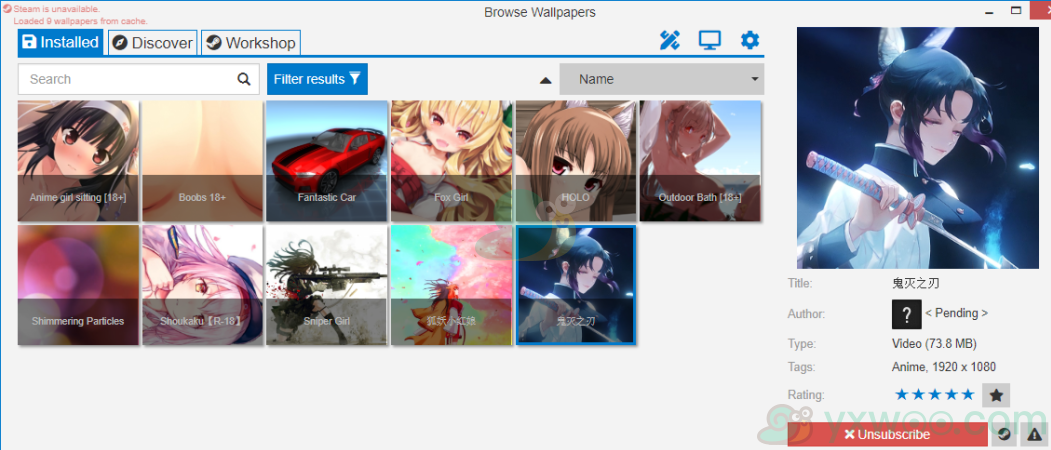This screenshot has width=1051, height=450.
Task: Switch to the Workshop tab
Action: point(251,43)
